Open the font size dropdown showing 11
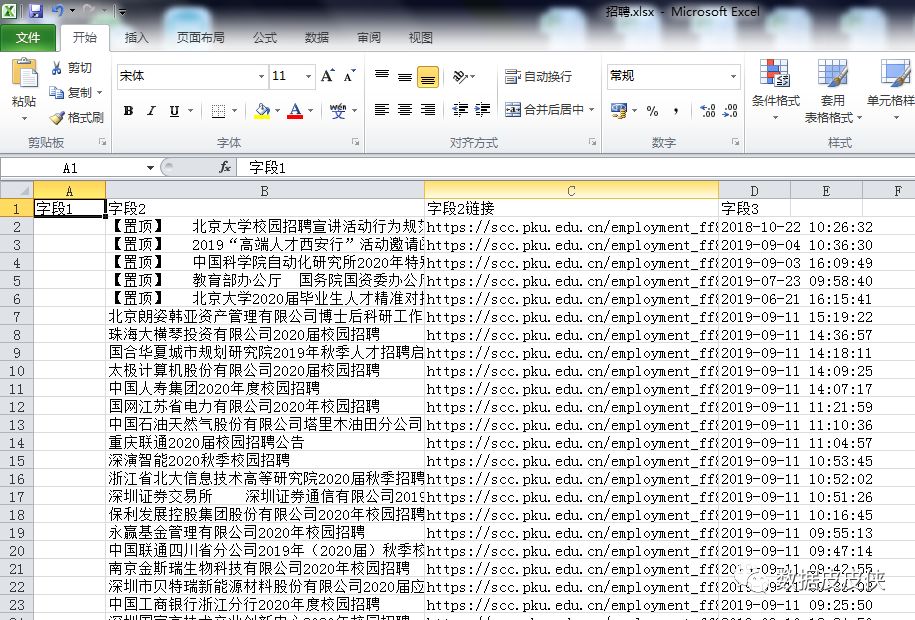The image size is (915, 620). (308, 76)
